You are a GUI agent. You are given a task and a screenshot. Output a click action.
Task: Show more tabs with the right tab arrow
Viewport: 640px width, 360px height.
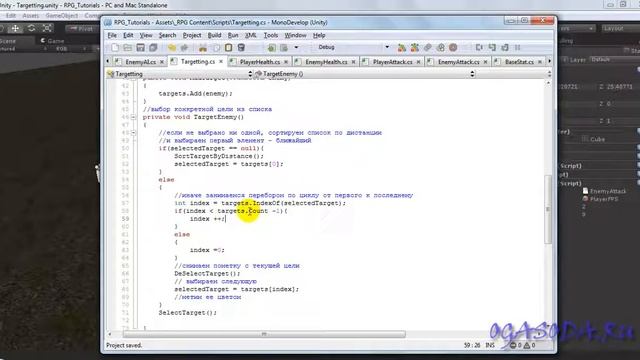550,61
